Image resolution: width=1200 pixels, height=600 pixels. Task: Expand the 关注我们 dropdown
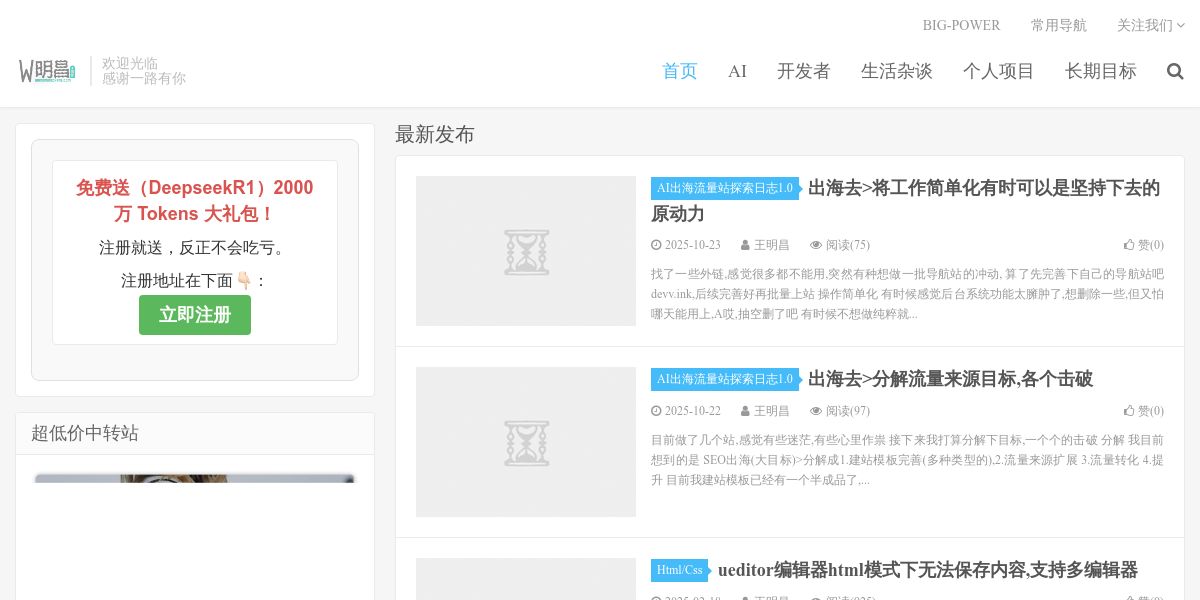(1151, 25)
